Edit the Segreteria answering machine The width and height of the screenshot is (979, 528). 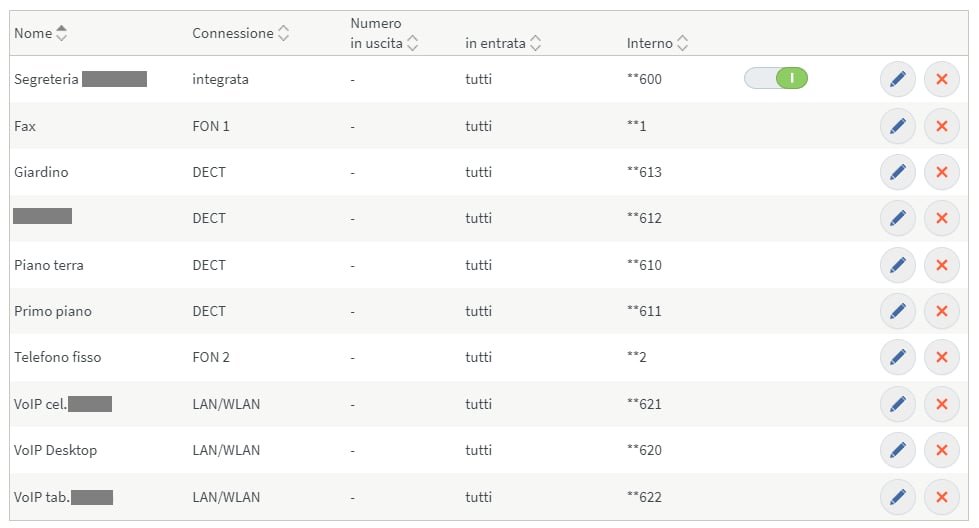[897, 79]
